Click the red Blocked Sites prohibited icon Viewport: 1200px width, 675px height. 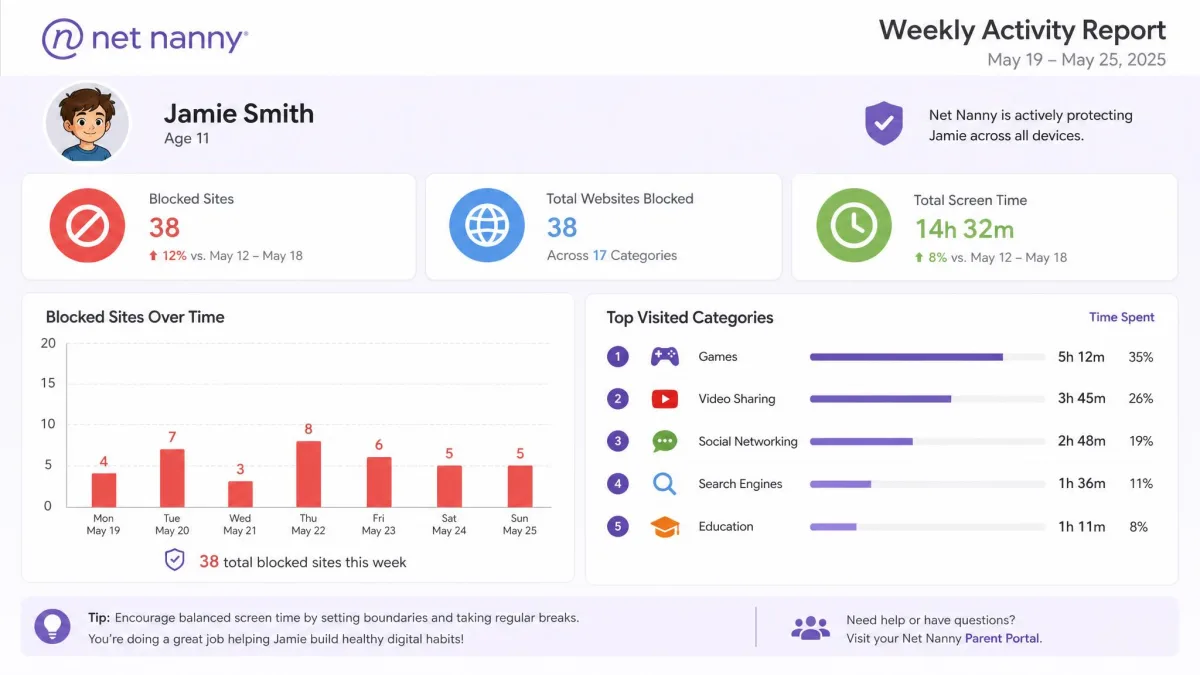click(x=87, y=226)
